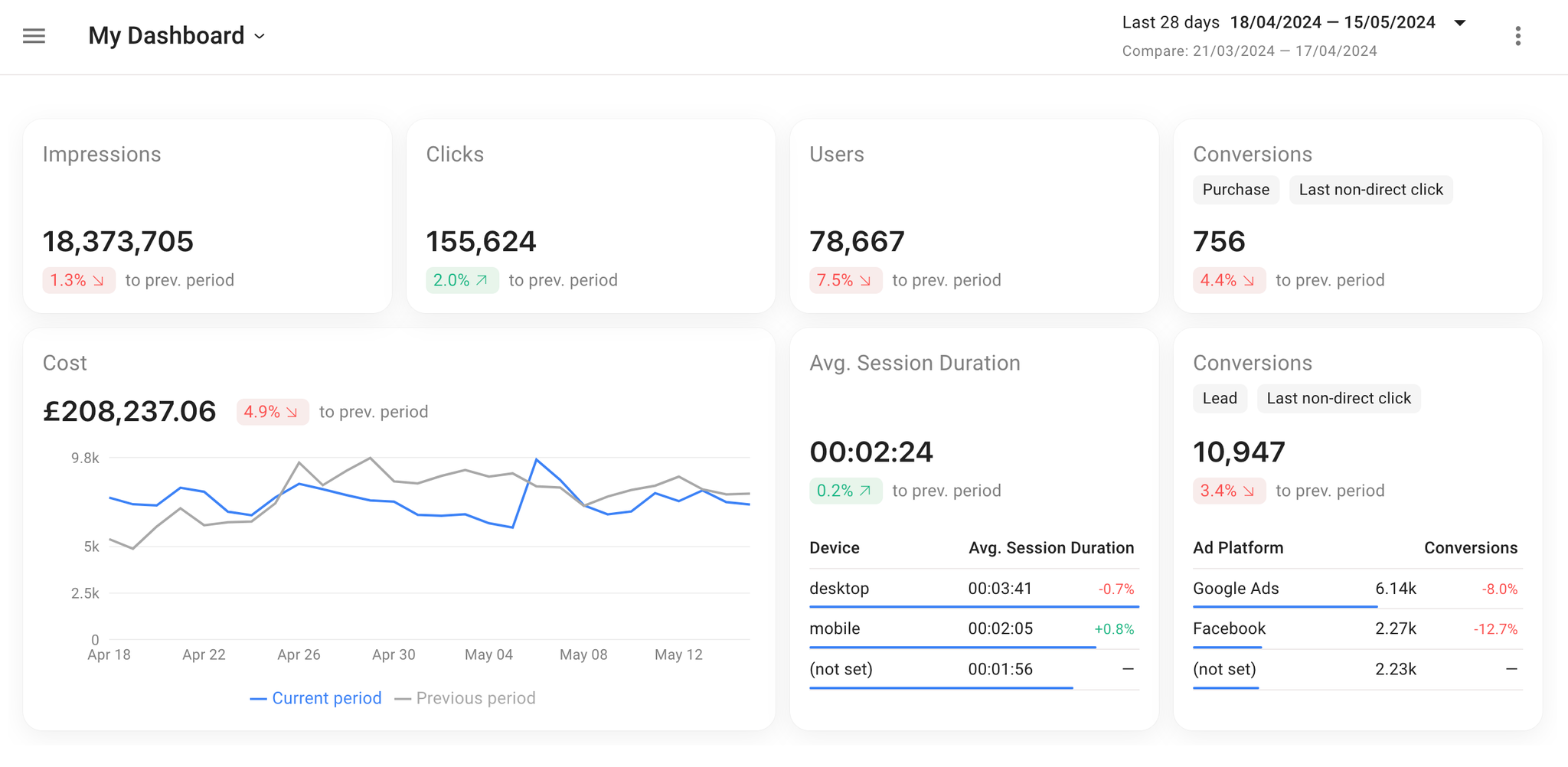Click the -0.7% desktop change
The height and width of the screenshot is (767, 1568).
pyautogui.click(x=1116, y=589)
